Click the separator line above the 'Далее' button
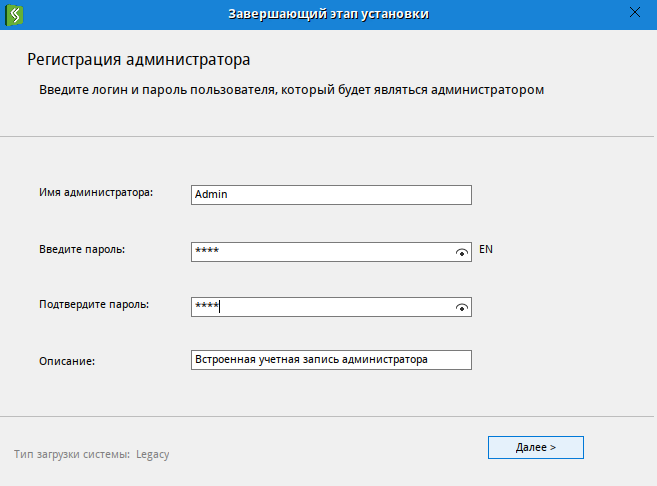657x486 pixels. pyautogui.click(x=328, y=416)
